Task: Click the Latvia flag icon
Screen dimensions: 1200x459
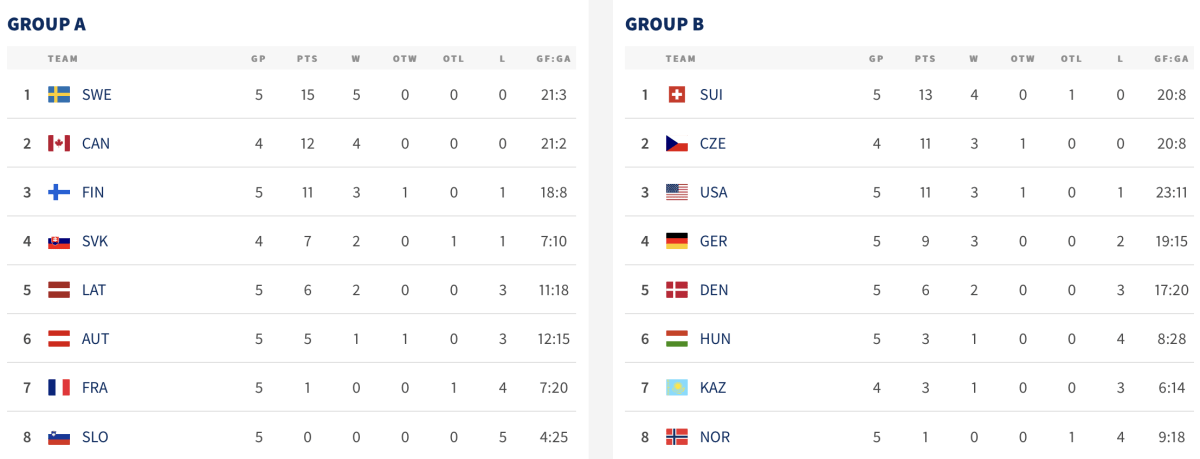Action: click(x=59, y=290)
